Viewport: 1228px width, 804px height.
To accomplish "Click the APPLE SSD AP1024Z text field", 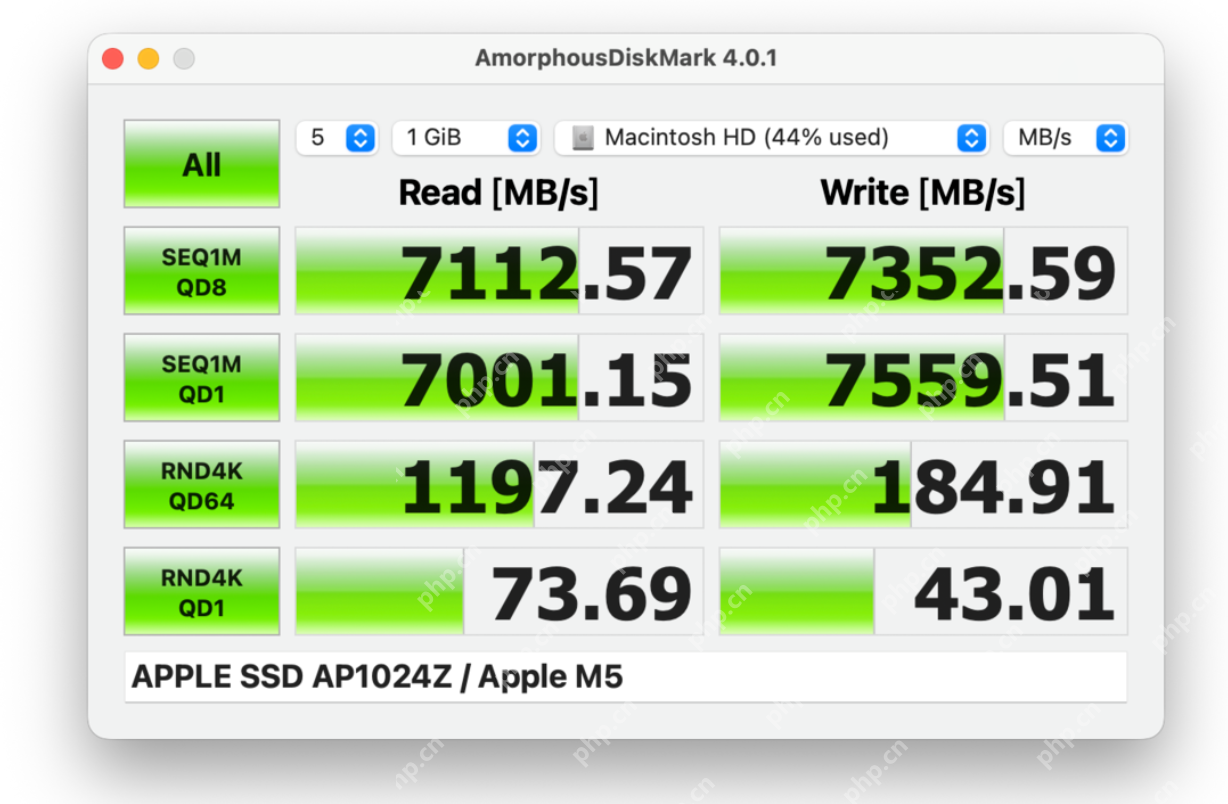I will pyautogui.click(x=625, y=677).
